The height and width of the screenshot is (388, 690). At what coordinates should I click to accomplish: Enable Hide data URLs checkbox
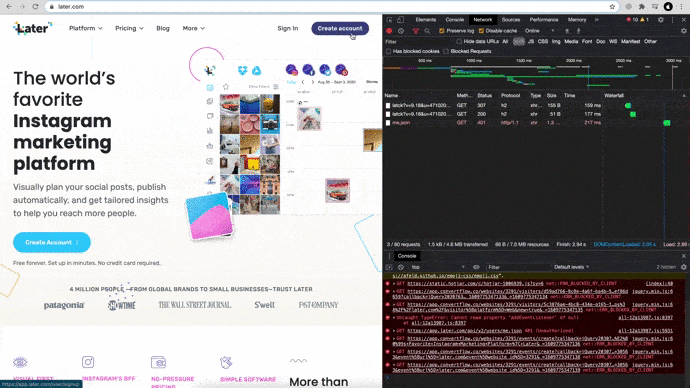pyautogui.click(x=459, y=41)
